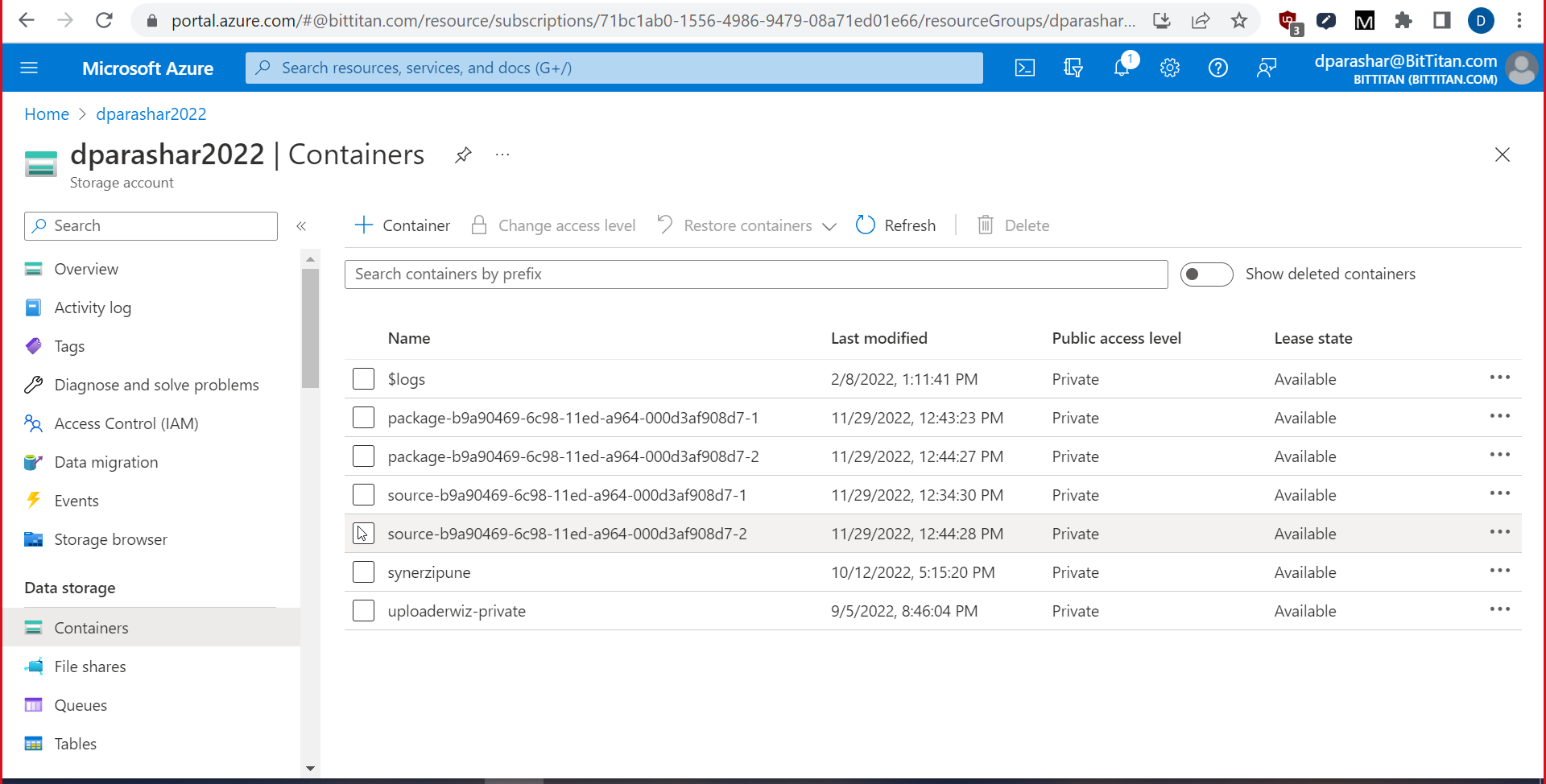The width and height of the screenshot is (1546, 784).
Task: Pin the Containers blade to dashboard
Action: click(463, 155)
